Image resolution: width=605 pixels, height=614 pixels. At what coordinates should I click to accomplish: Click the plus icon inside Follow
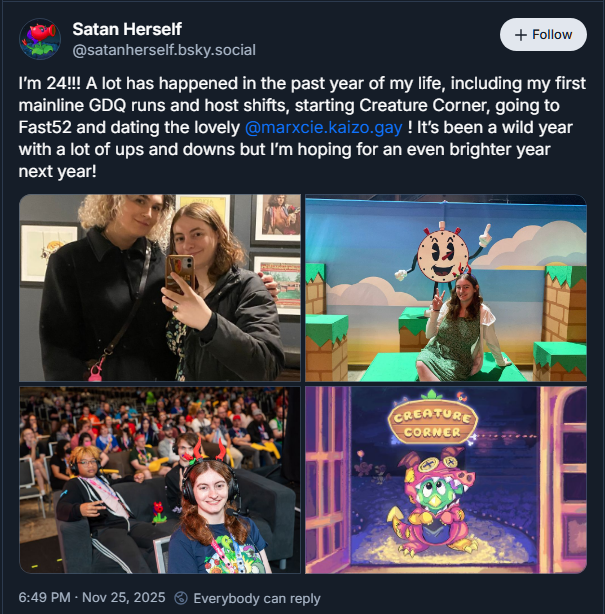[x=521, y=35]
